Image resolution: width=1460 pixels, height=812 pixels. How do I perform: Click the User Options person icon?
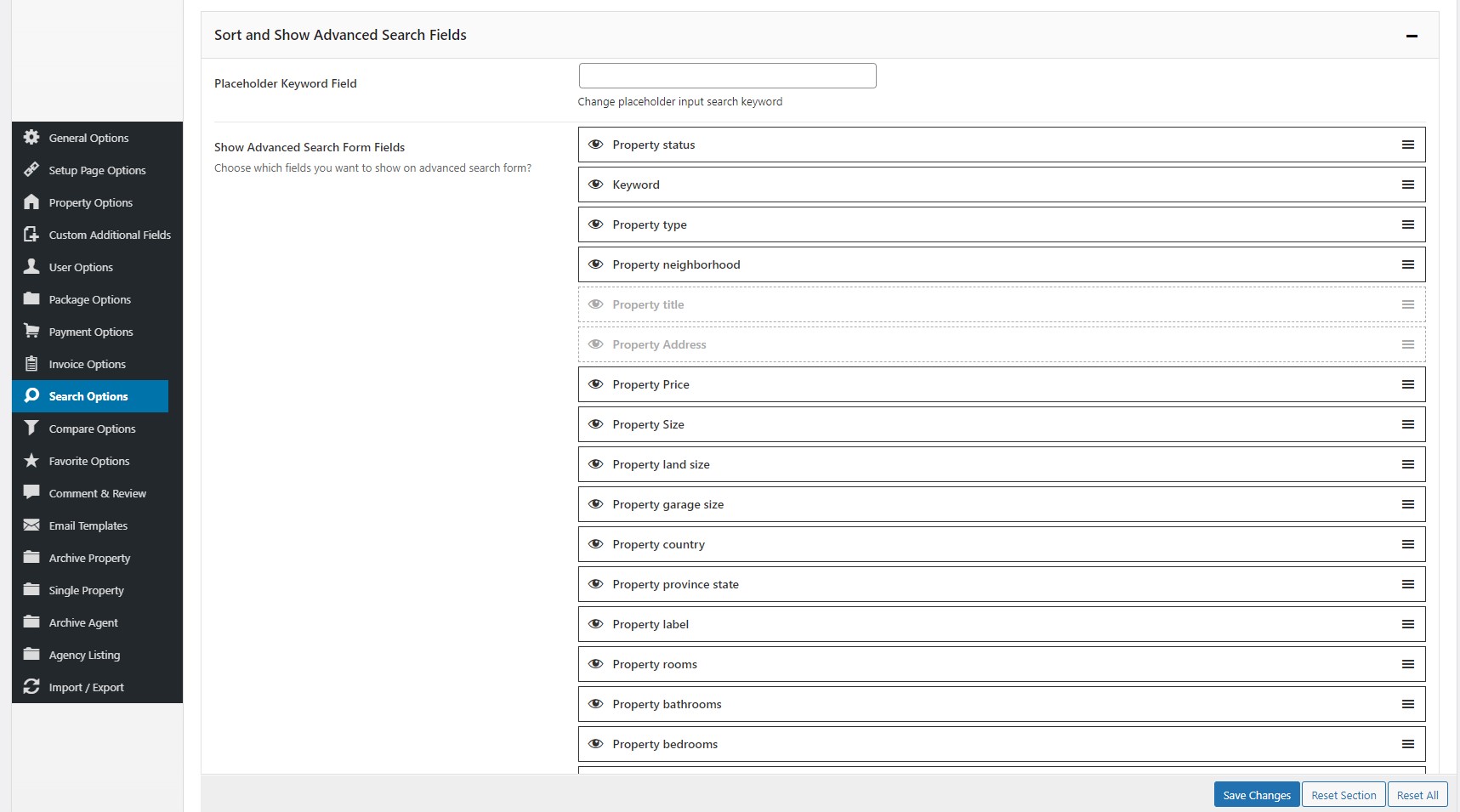[x=31, y=266]
